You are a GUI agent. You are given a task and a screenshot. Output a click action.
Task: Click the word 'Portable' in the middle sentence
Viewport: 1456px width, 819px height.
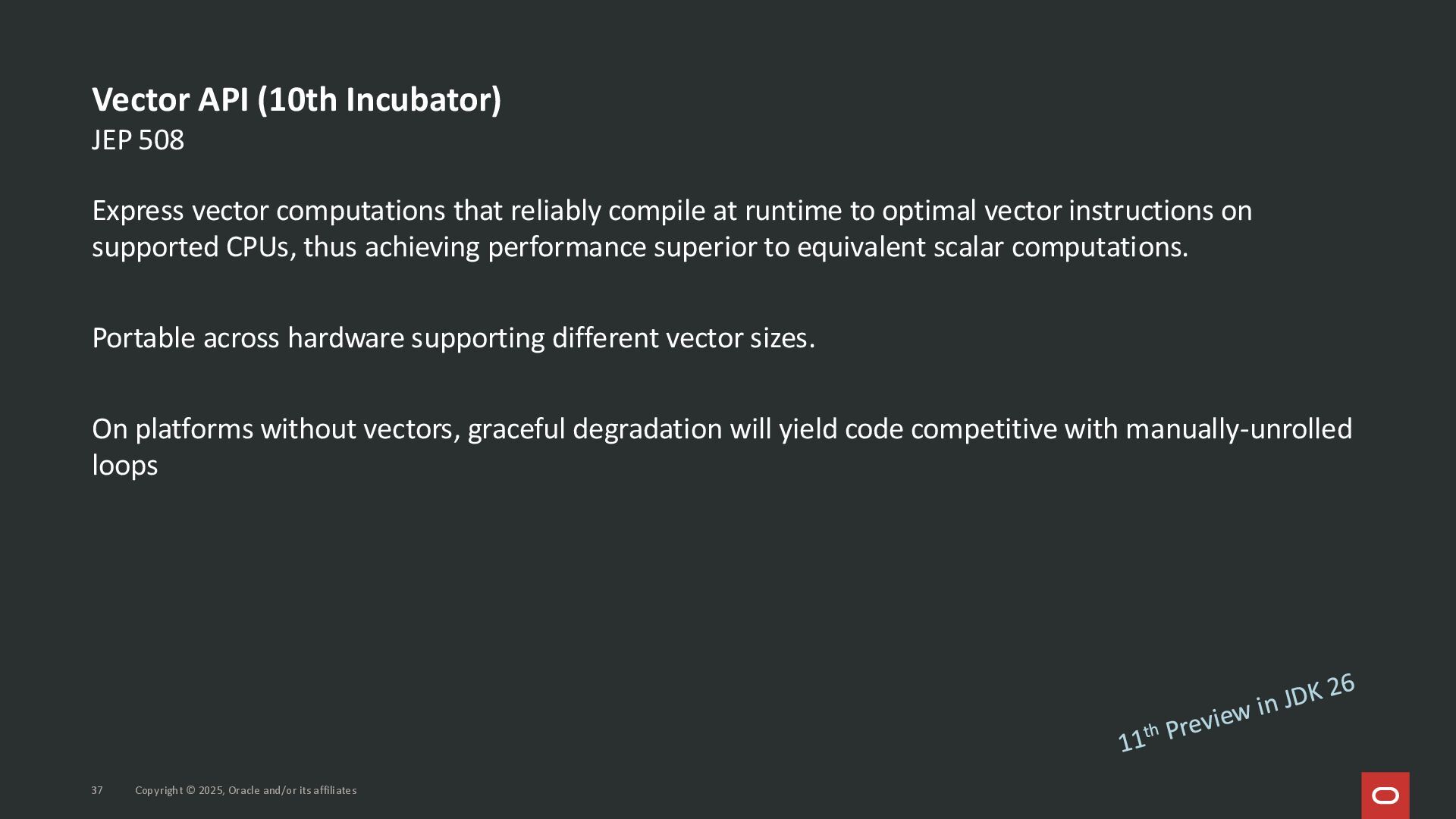[x=143, y=337]
